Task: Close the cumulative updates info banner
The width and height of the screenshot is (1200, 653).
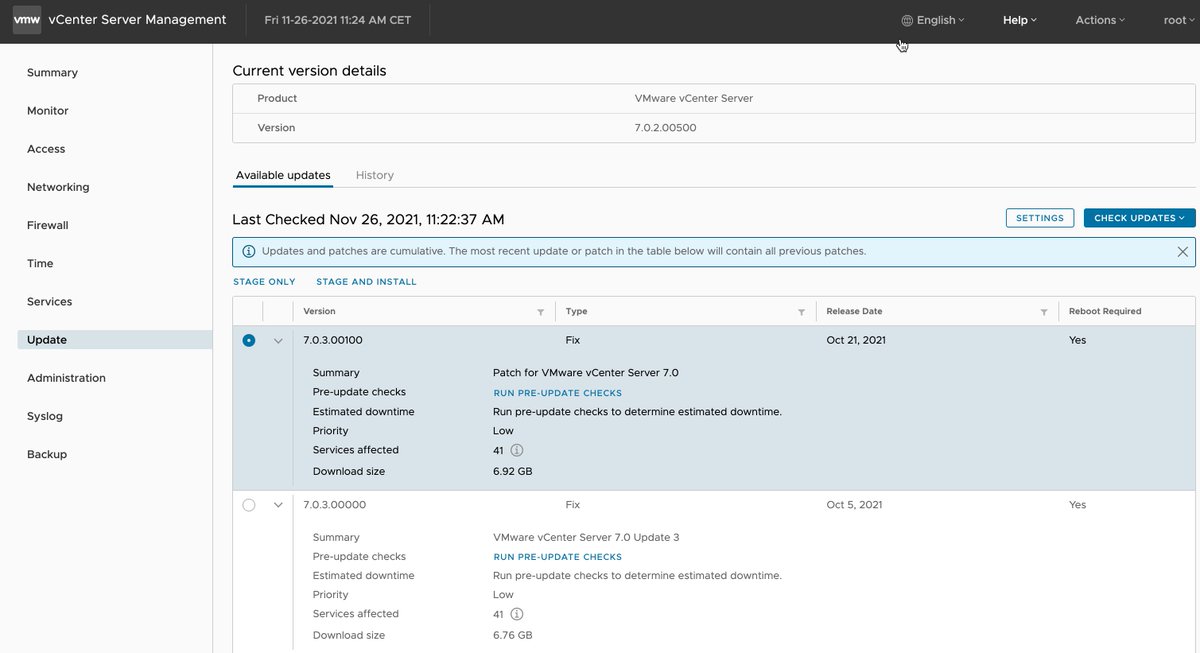Action: tap(1183, 252)
